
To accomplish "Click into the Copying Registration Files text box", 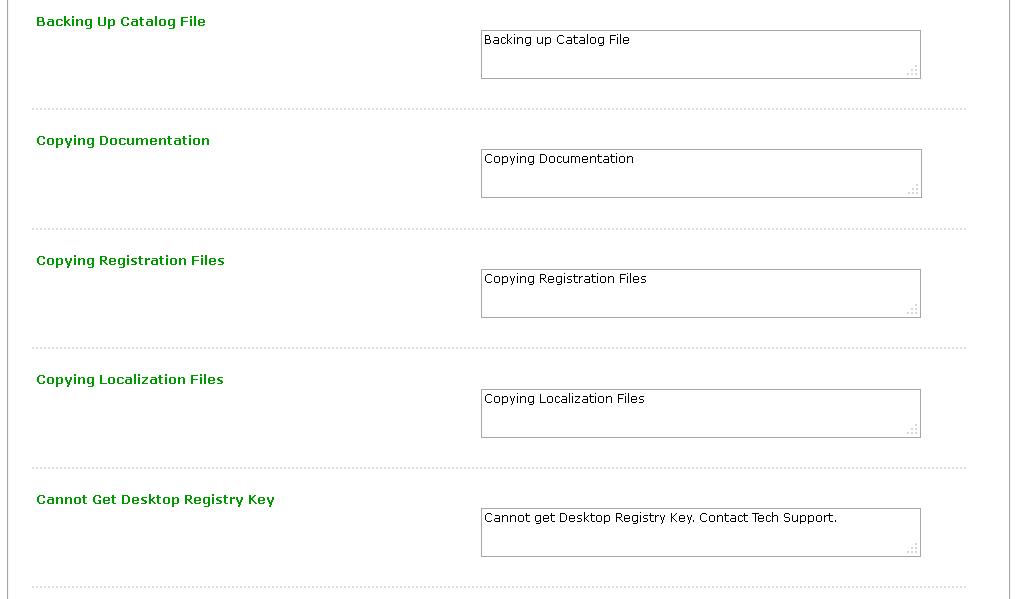I will tap(700, 298).
